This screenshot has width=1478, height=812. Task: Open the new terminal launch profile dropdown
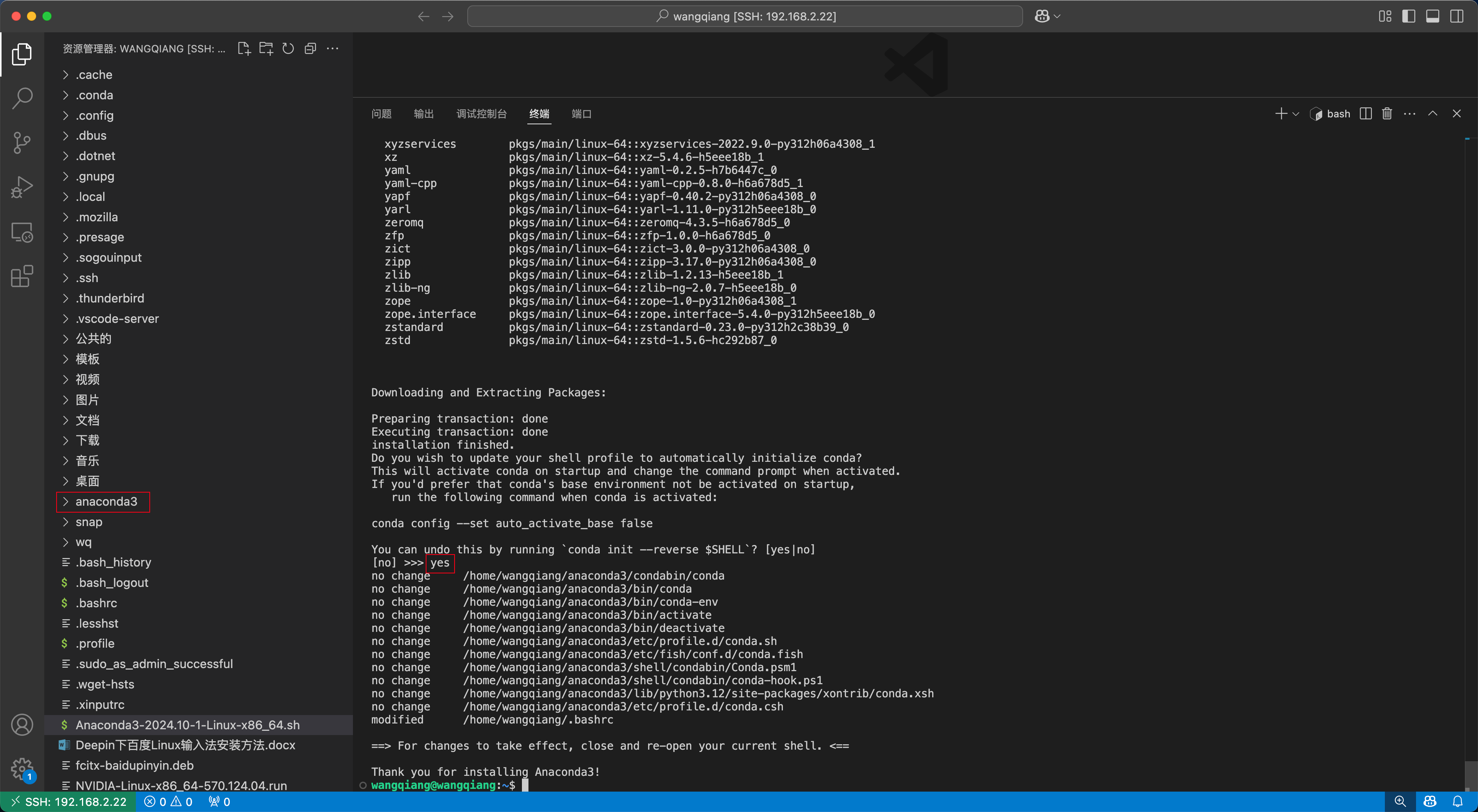tap(1296, 114)
